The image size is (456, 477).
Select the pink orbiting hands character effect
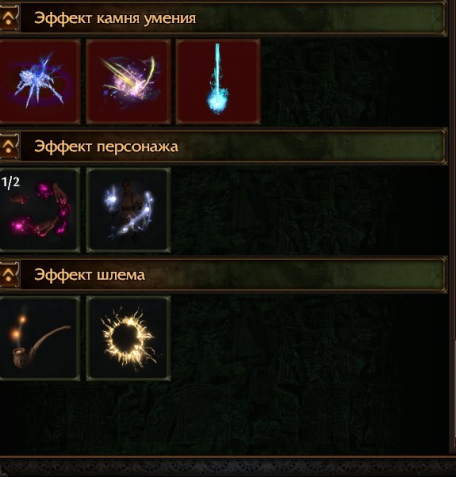coord(39,210)
